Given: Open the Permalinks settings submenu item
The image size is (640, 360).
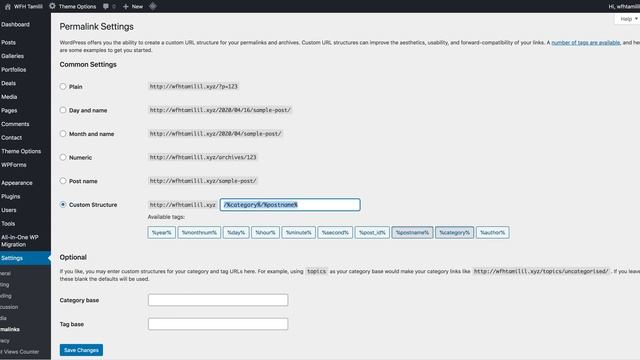Looking at the screenshot, I should 10,329.
